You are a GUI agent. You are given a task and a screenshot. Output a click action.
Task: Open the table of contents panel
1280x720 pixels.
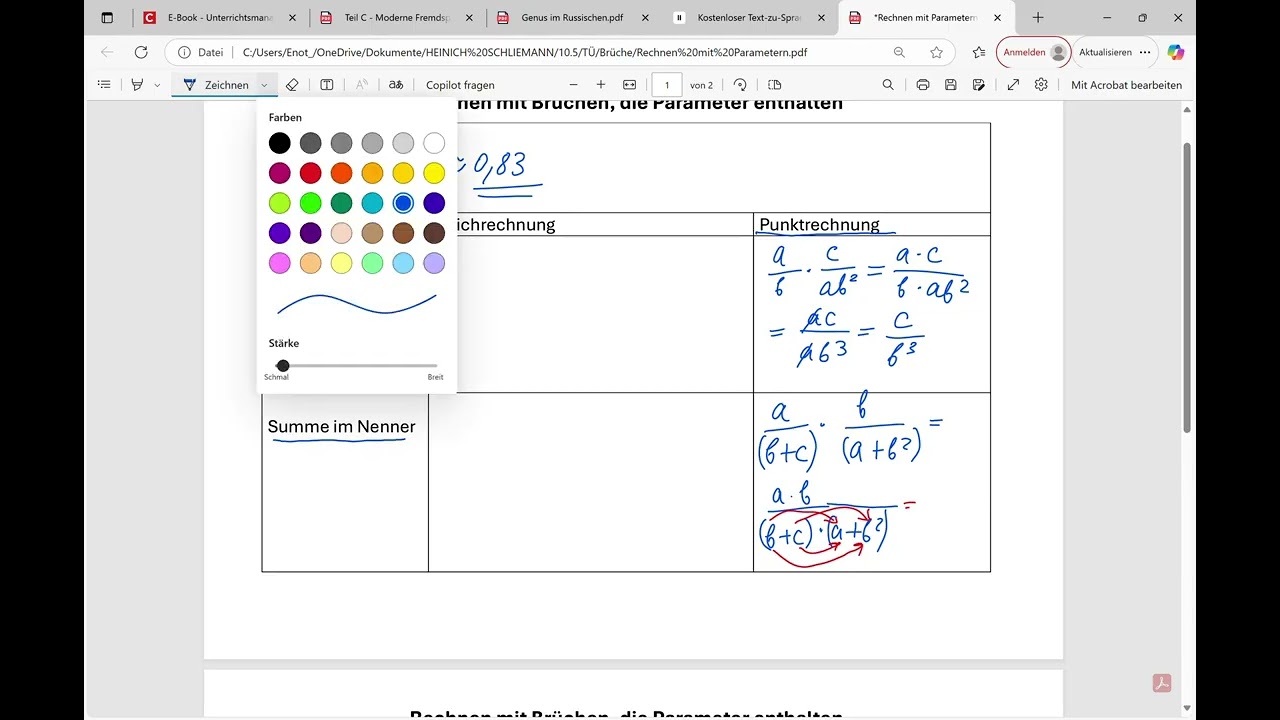point(104,85)
